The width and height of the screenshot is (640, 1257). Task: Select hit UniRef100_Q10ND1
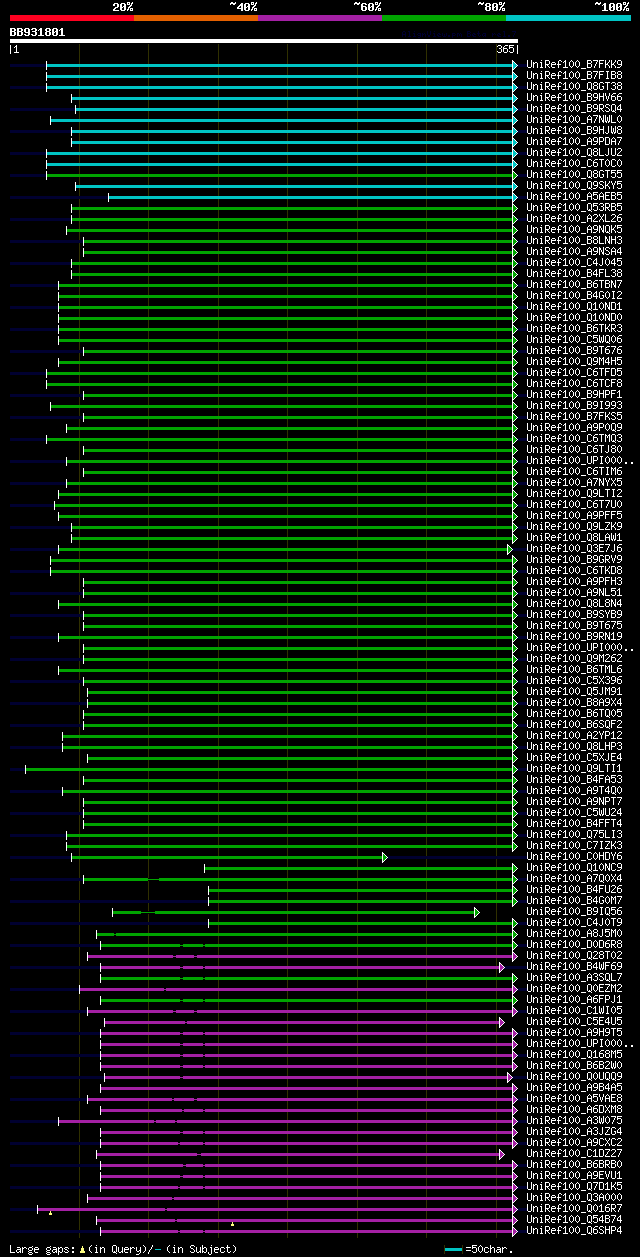coord(574,307)
